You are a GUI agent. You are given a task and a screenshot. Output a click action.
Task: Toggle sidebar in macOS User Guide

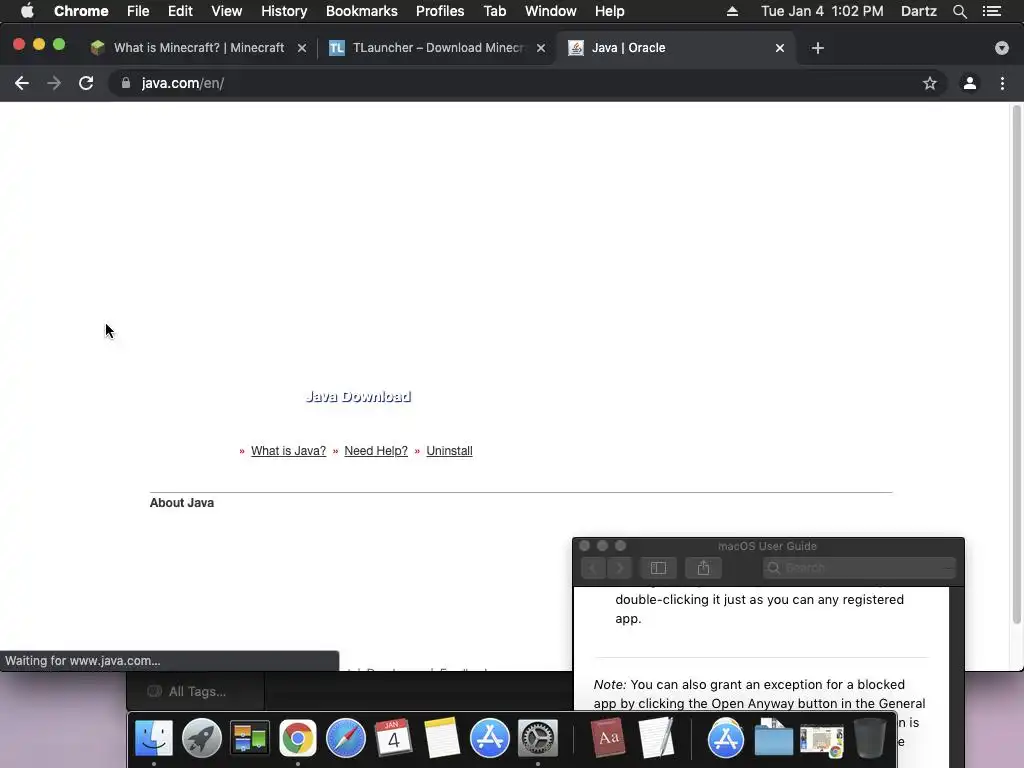(658, 568)
